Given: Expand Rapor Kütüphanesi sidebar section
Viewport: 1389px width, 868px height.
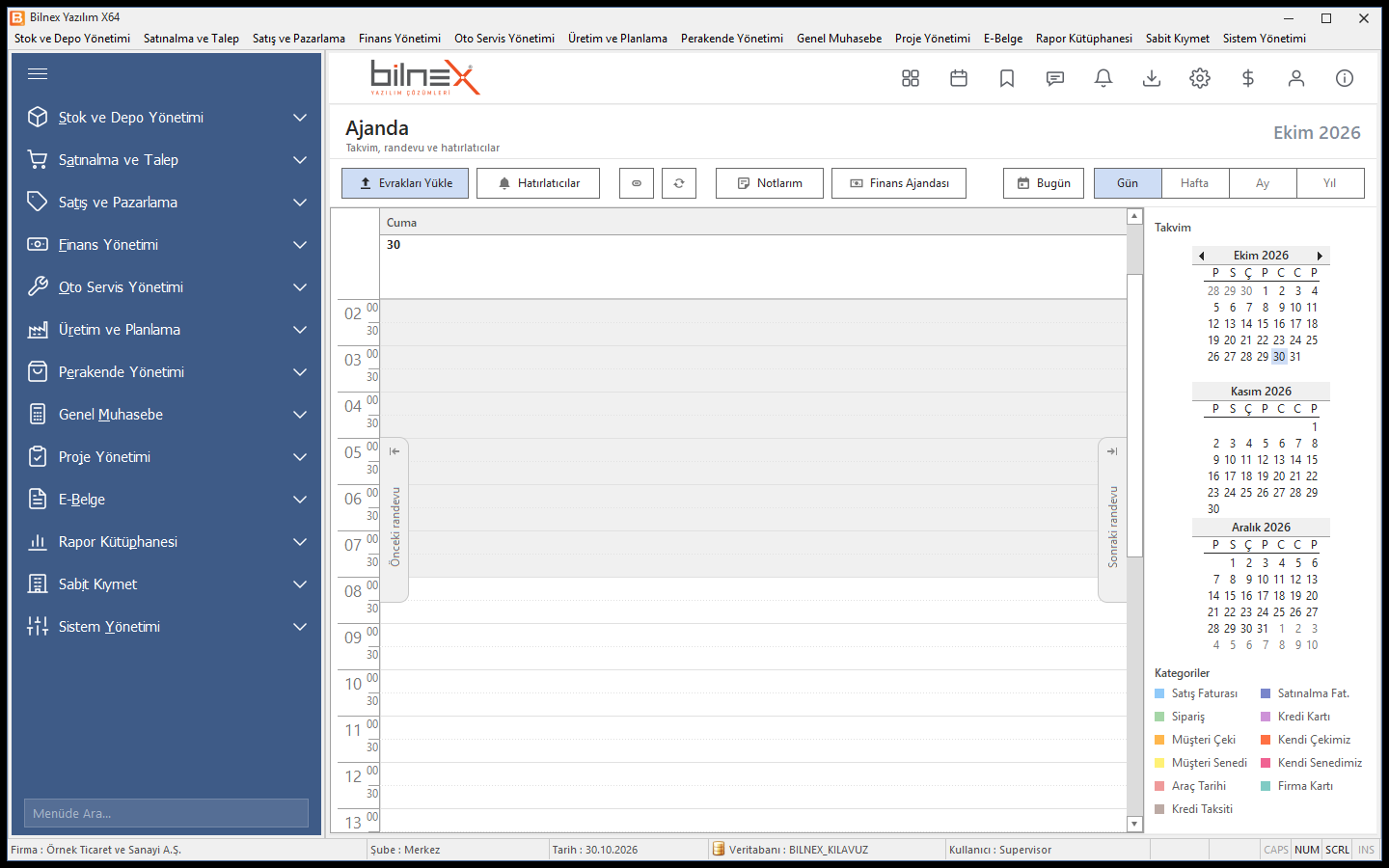Looking at the screenshot, I should [166, 542].
